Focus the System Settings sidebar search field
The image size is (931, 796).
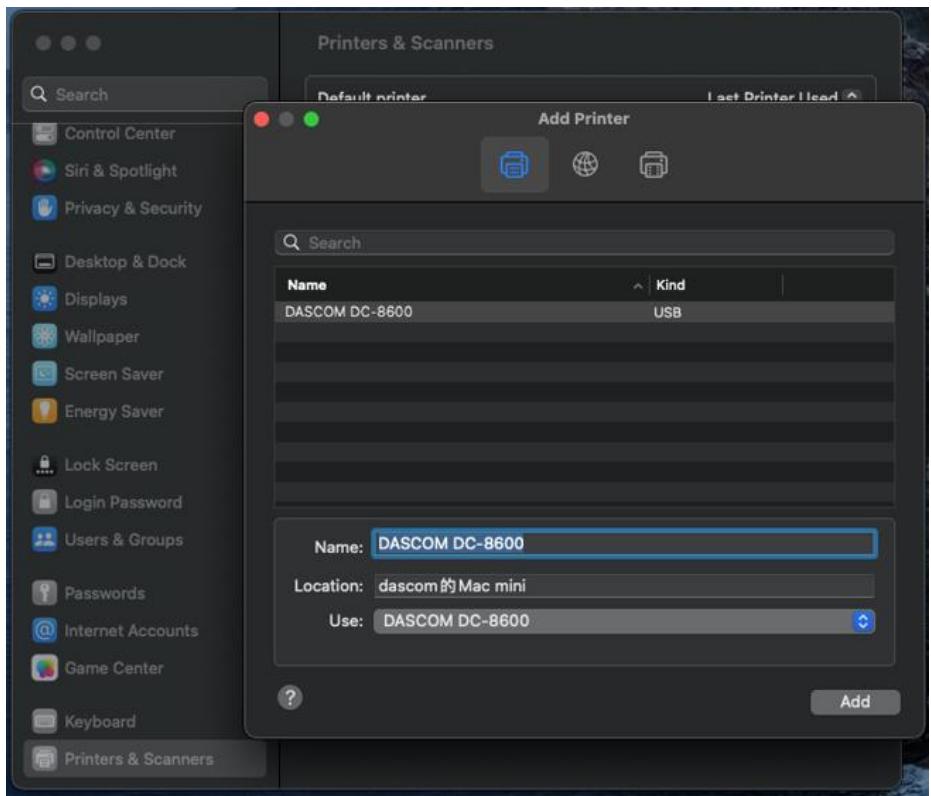tap(145, 94)
